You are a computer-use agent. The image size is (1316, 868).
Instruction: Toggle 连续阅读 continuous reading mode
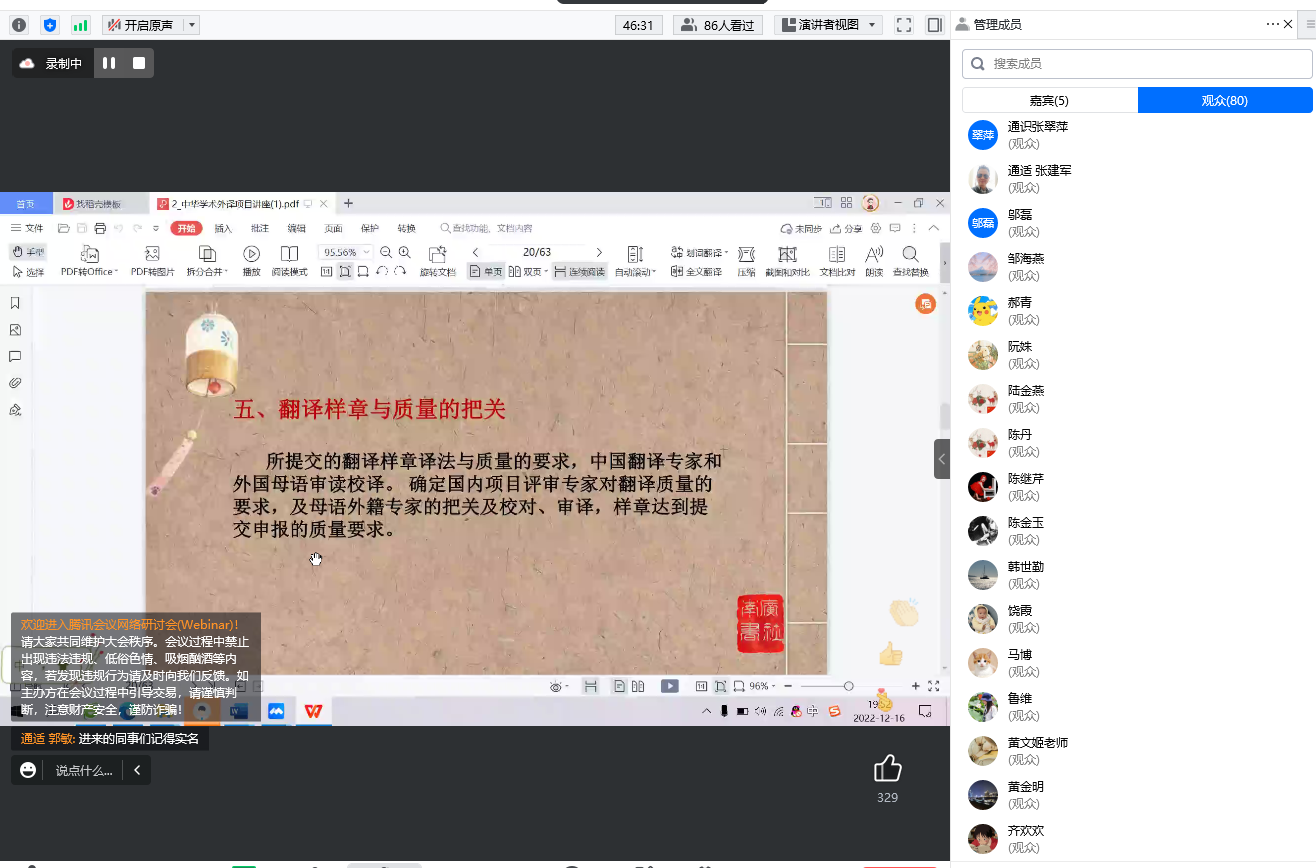(x=579, y=271)
